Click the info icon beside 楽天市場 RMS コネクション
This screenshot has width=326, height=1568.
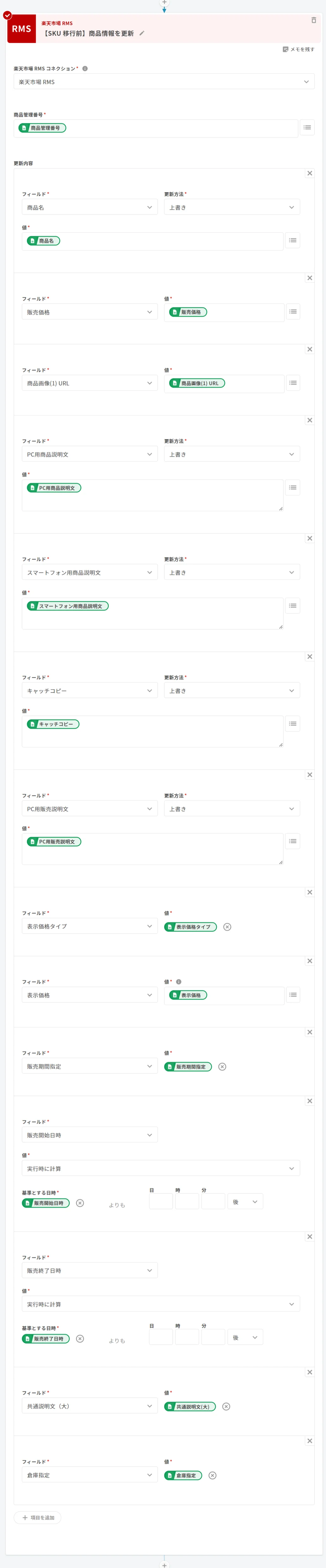[85, 69]
